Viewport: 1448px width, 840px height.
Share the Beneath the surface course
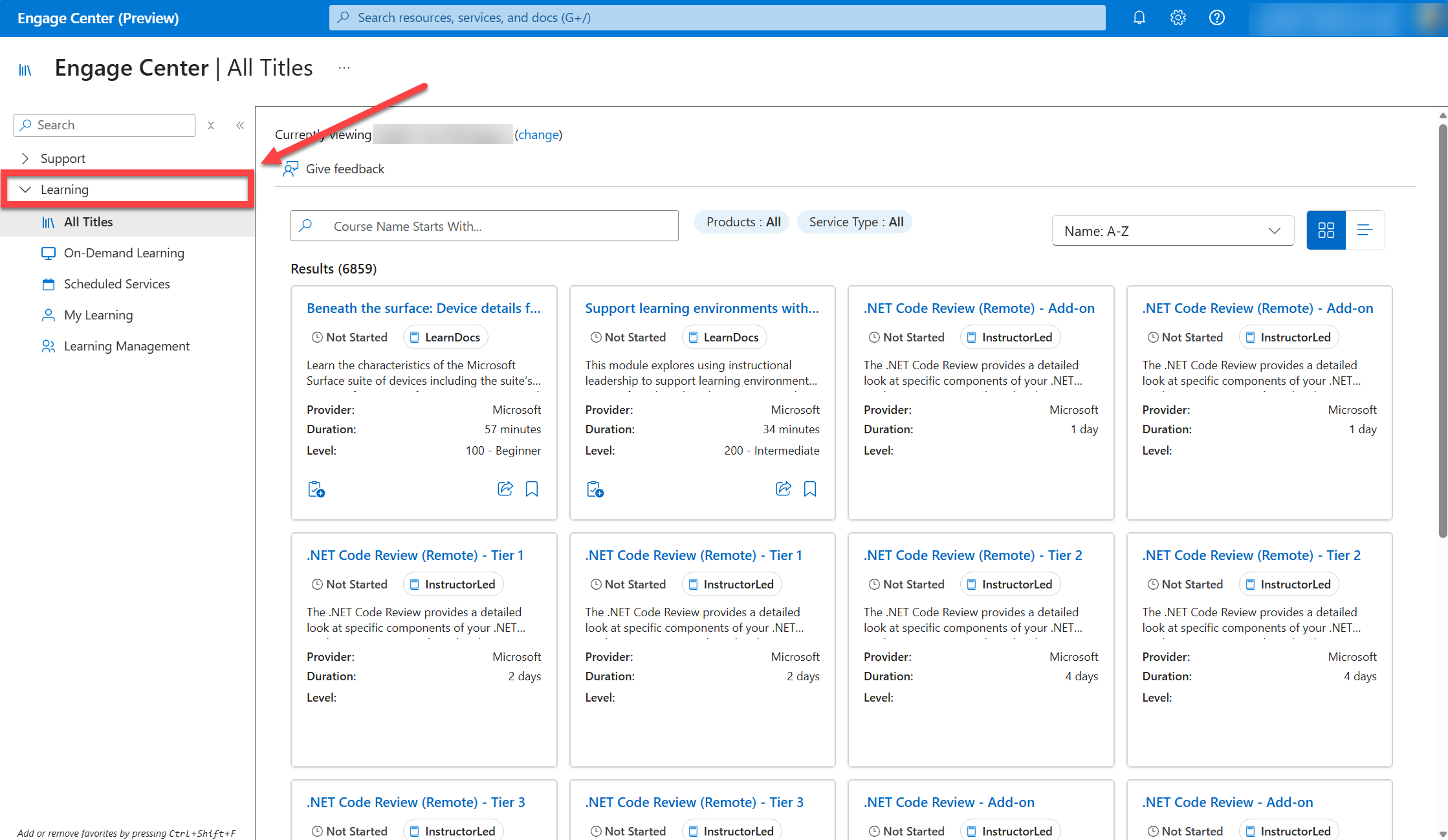[x=505, y=489]
